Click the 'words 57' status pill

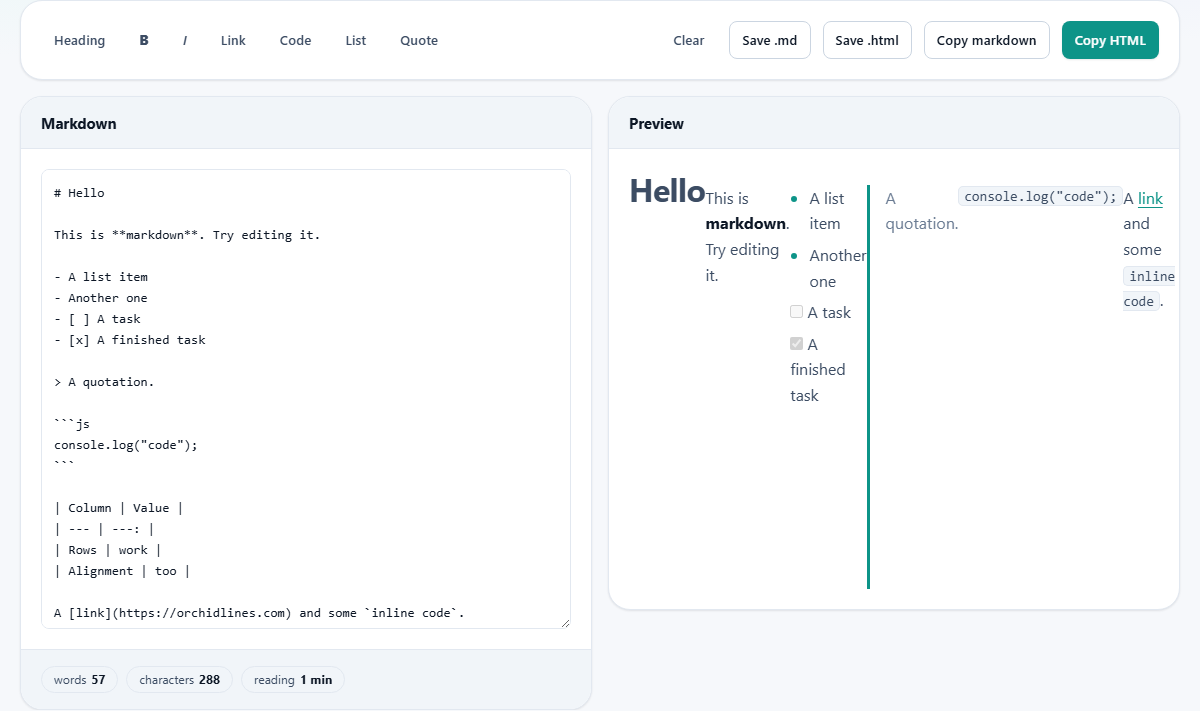(x=79, y=680)
